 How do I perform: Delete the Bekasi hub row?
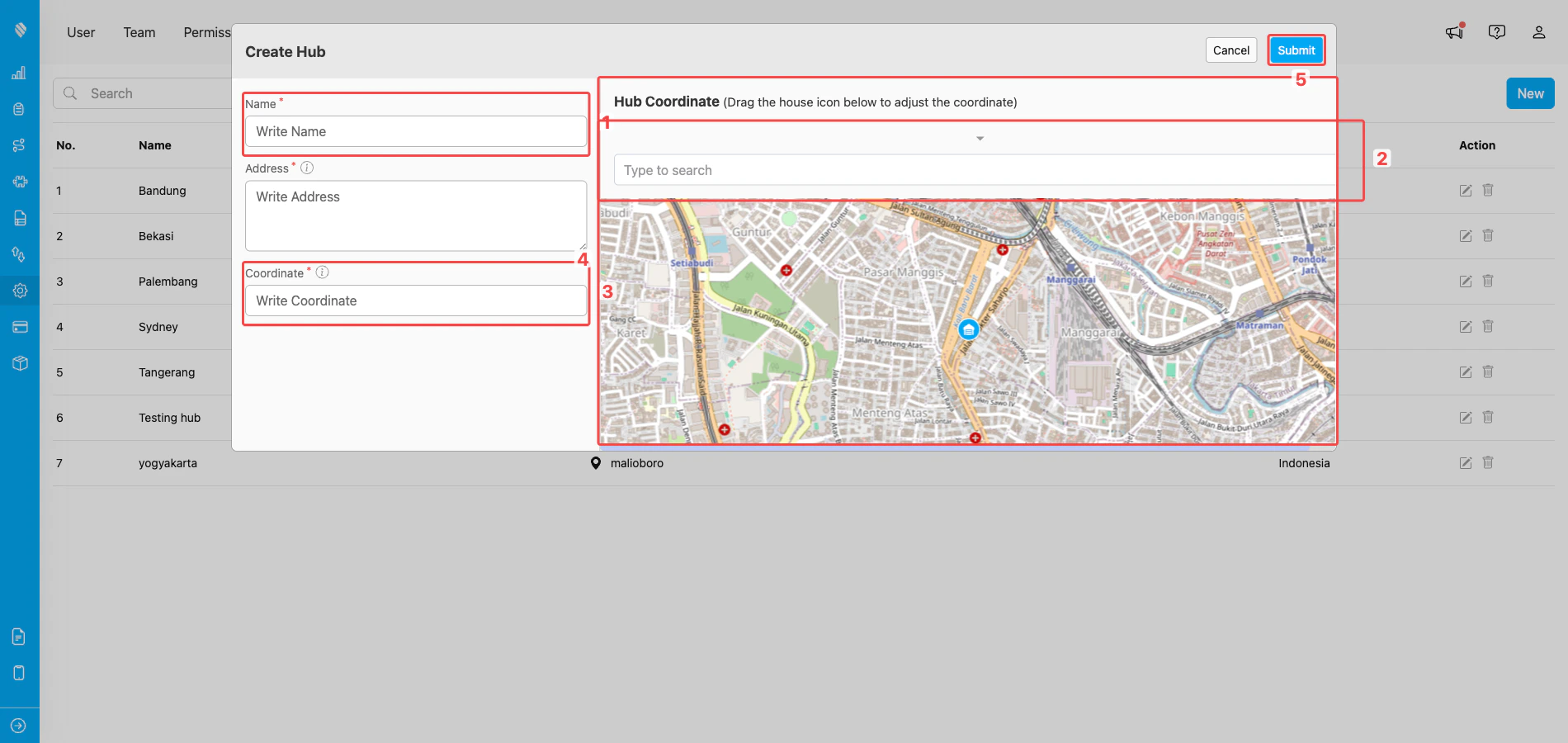click(x=1488, y=235)
